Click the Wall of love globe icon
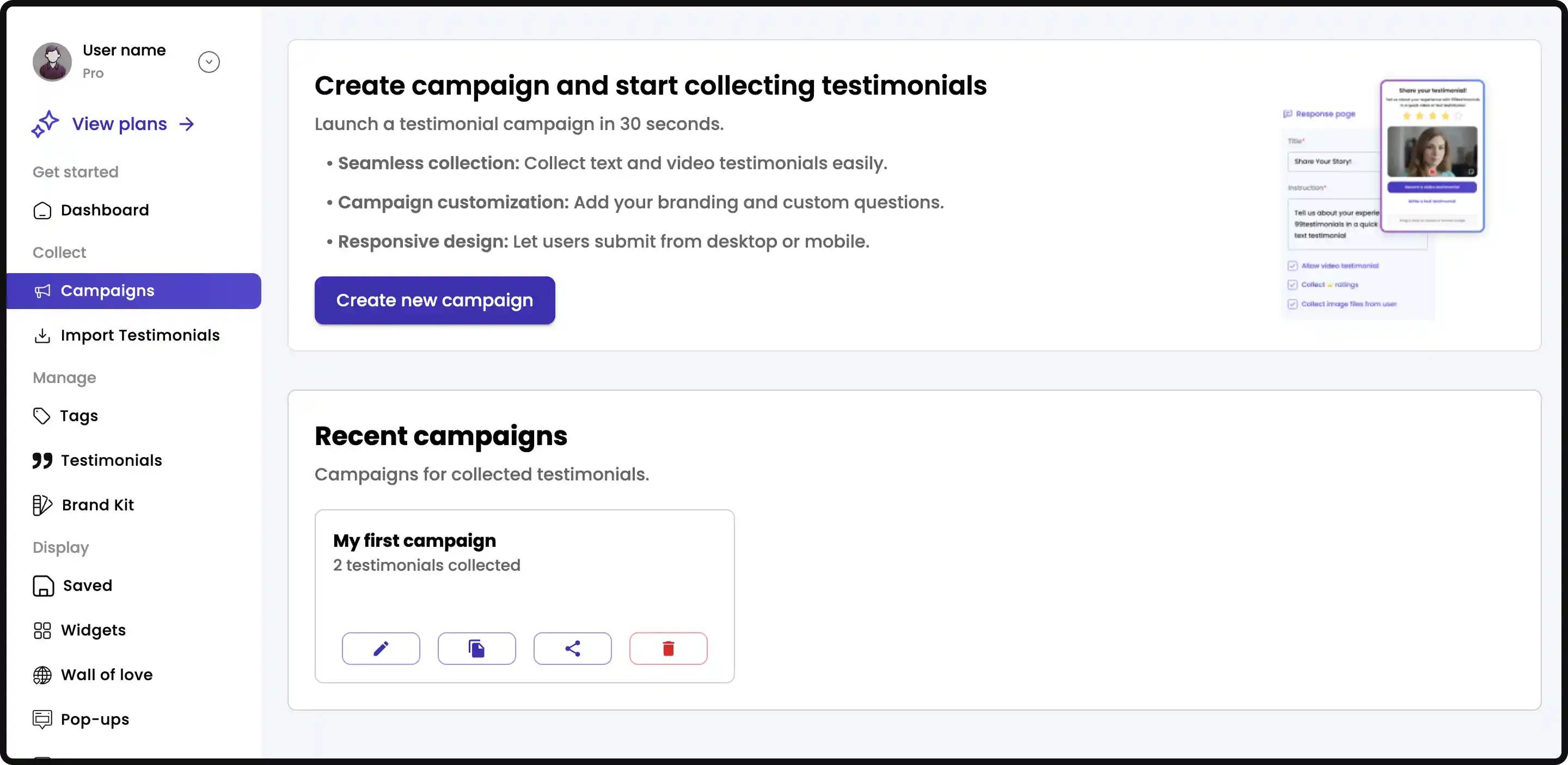 (x=42, y=675)
